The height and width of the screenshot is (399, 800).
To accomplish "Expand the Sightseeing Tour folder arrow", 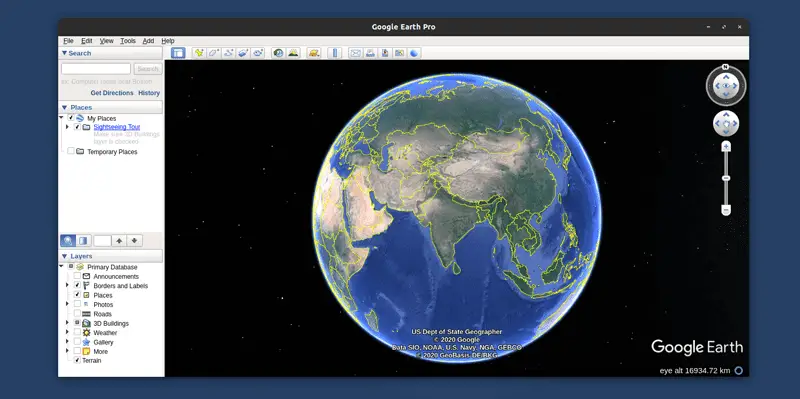I will pyautogui.click(x=67, y=127).
